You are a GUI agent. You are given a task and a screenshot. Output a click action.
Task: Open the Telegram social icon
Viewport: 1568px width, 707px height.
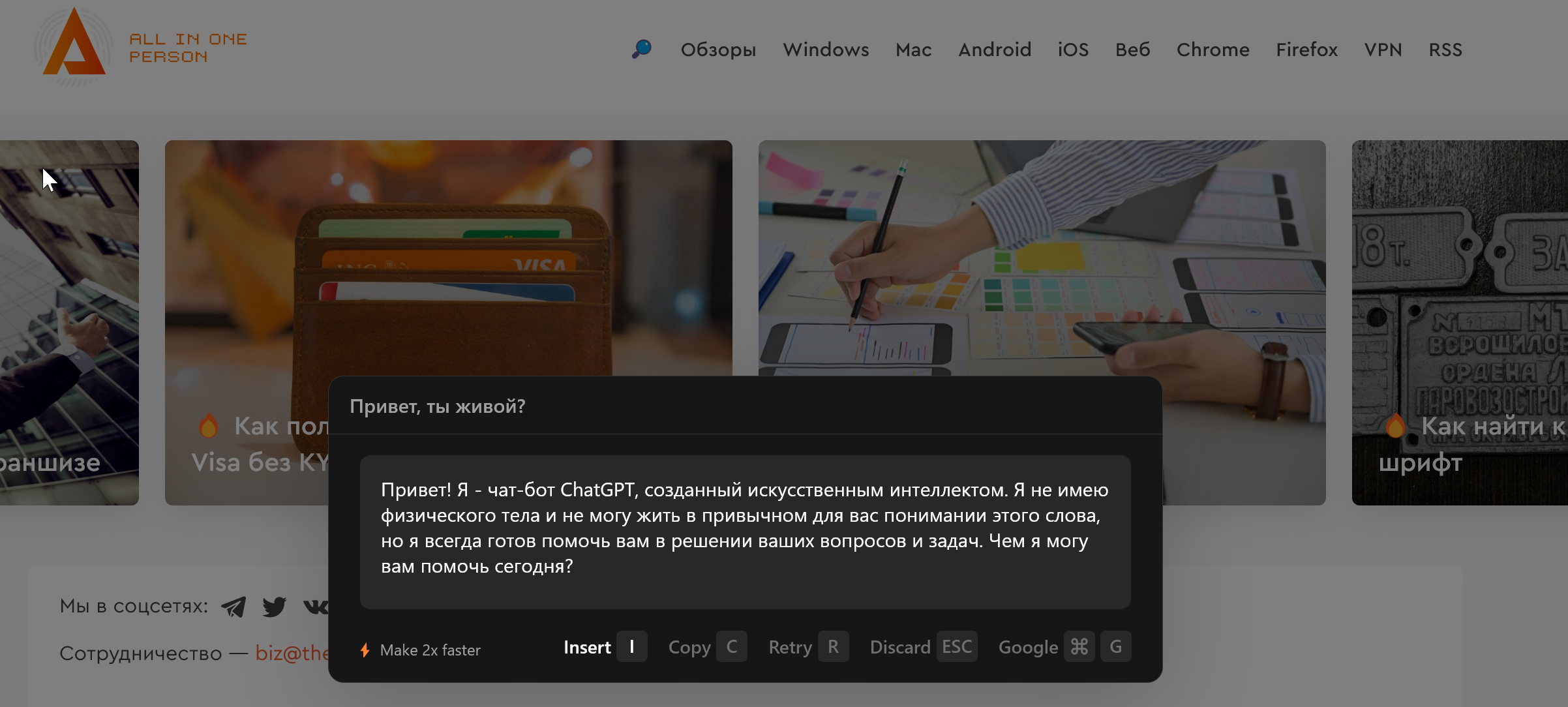click(234, 607)
